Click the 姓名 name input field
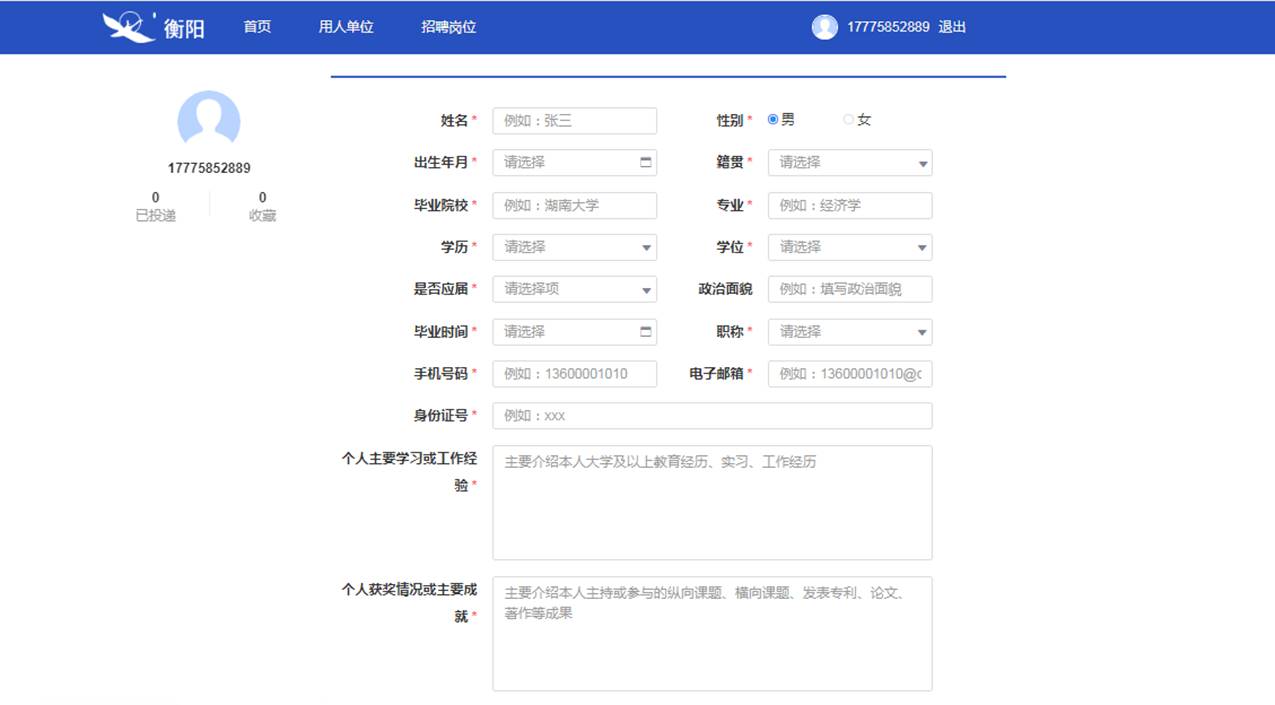The image size is (1275, 705). pos(573,119)
